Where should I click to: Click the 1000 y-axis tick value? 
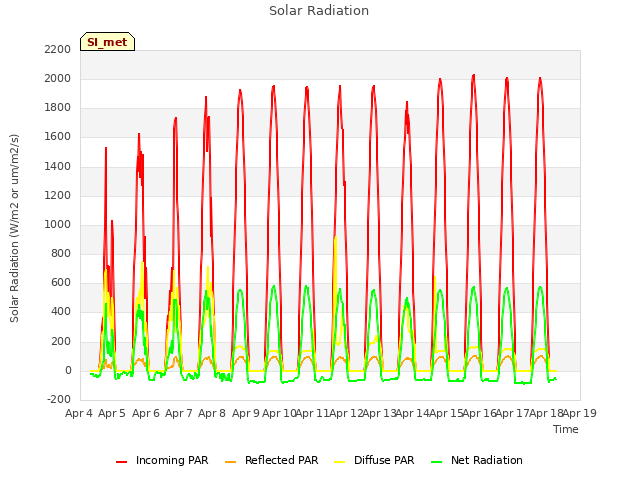coord(58,224)
